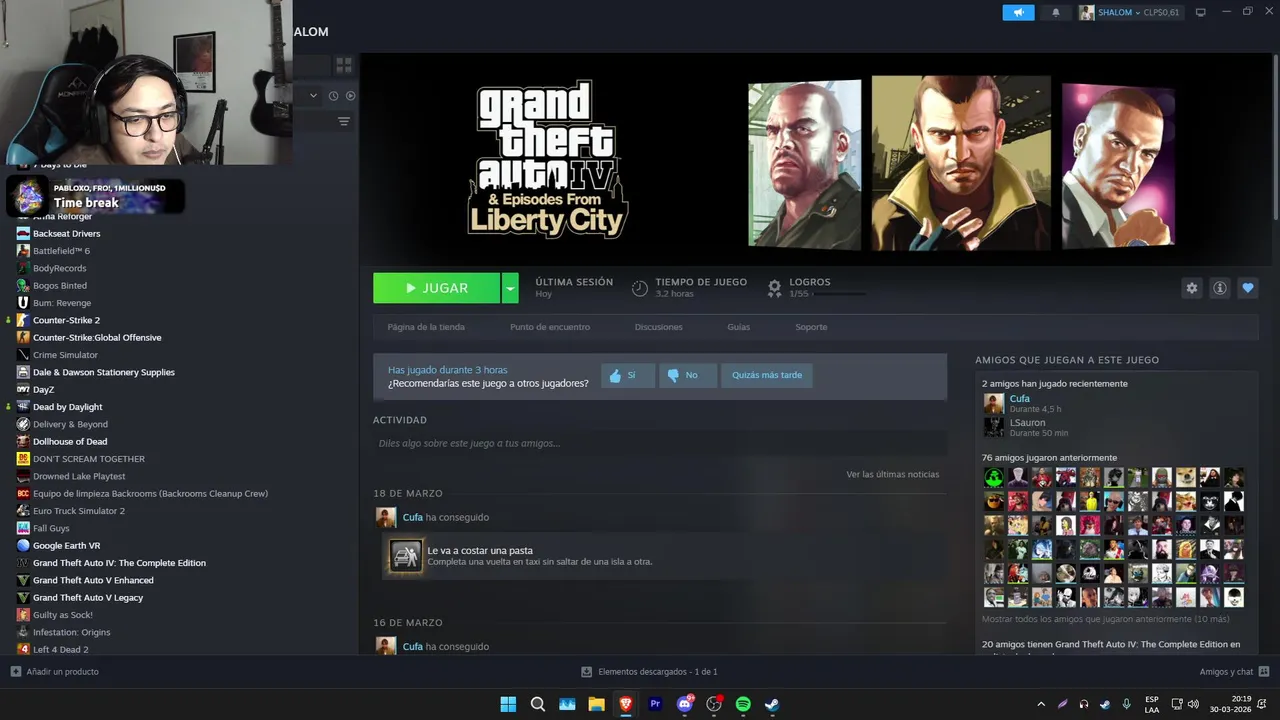Select Battlefield 6 in library list

(x=61, y=251)
